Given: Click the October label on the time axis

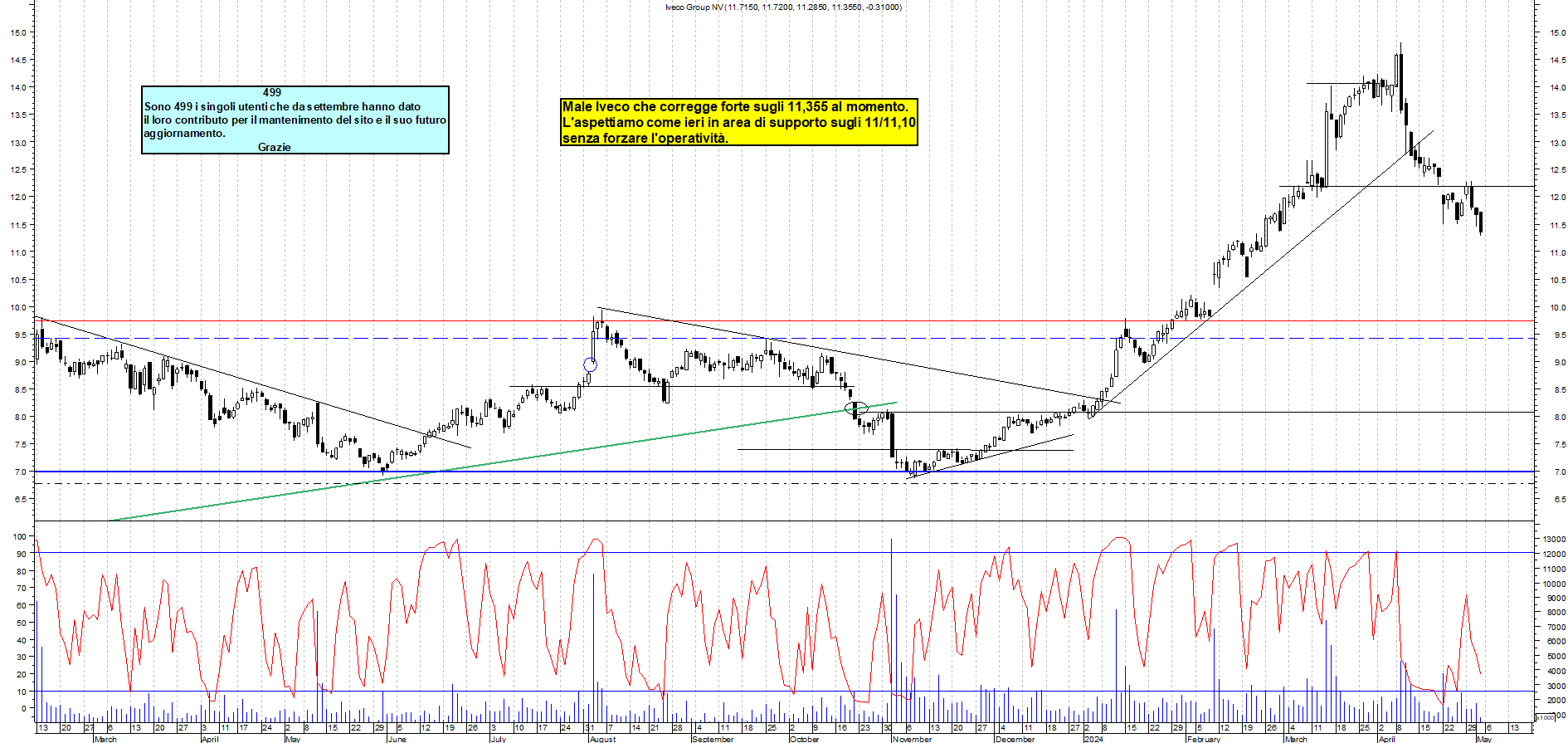Looking at the screenshot, I should [804, 739].
